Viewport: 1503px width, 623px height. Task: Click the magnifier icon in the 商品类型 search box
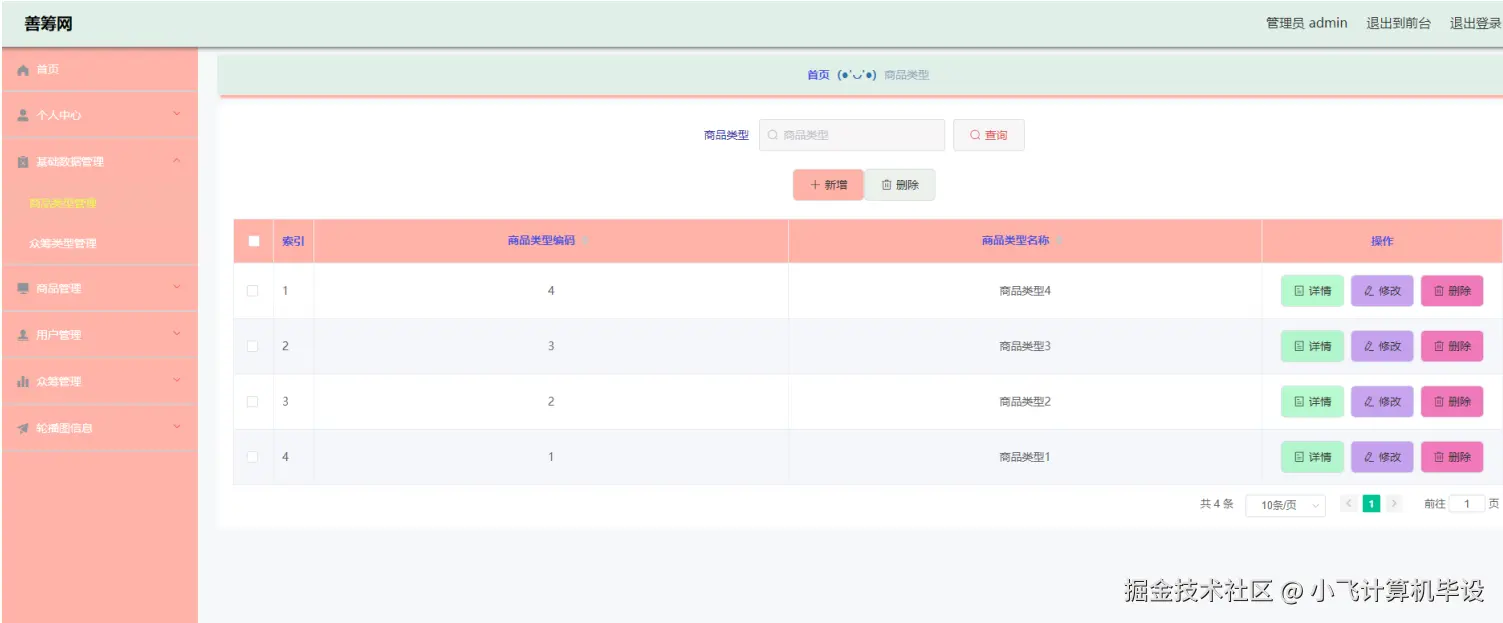coord(773,135)
